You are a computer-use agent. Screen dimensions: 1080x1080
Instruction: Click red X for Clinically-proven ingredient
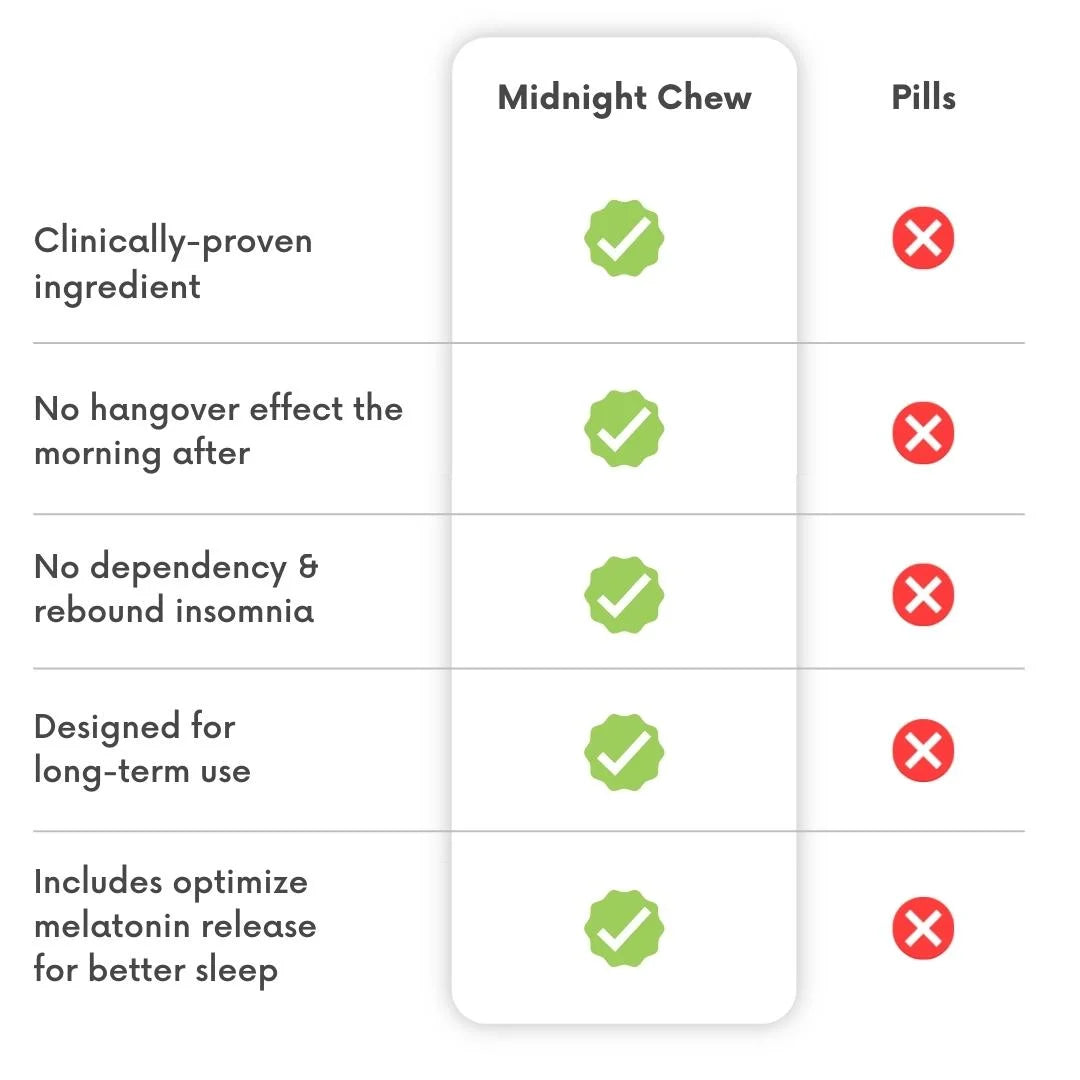(923, 239)
